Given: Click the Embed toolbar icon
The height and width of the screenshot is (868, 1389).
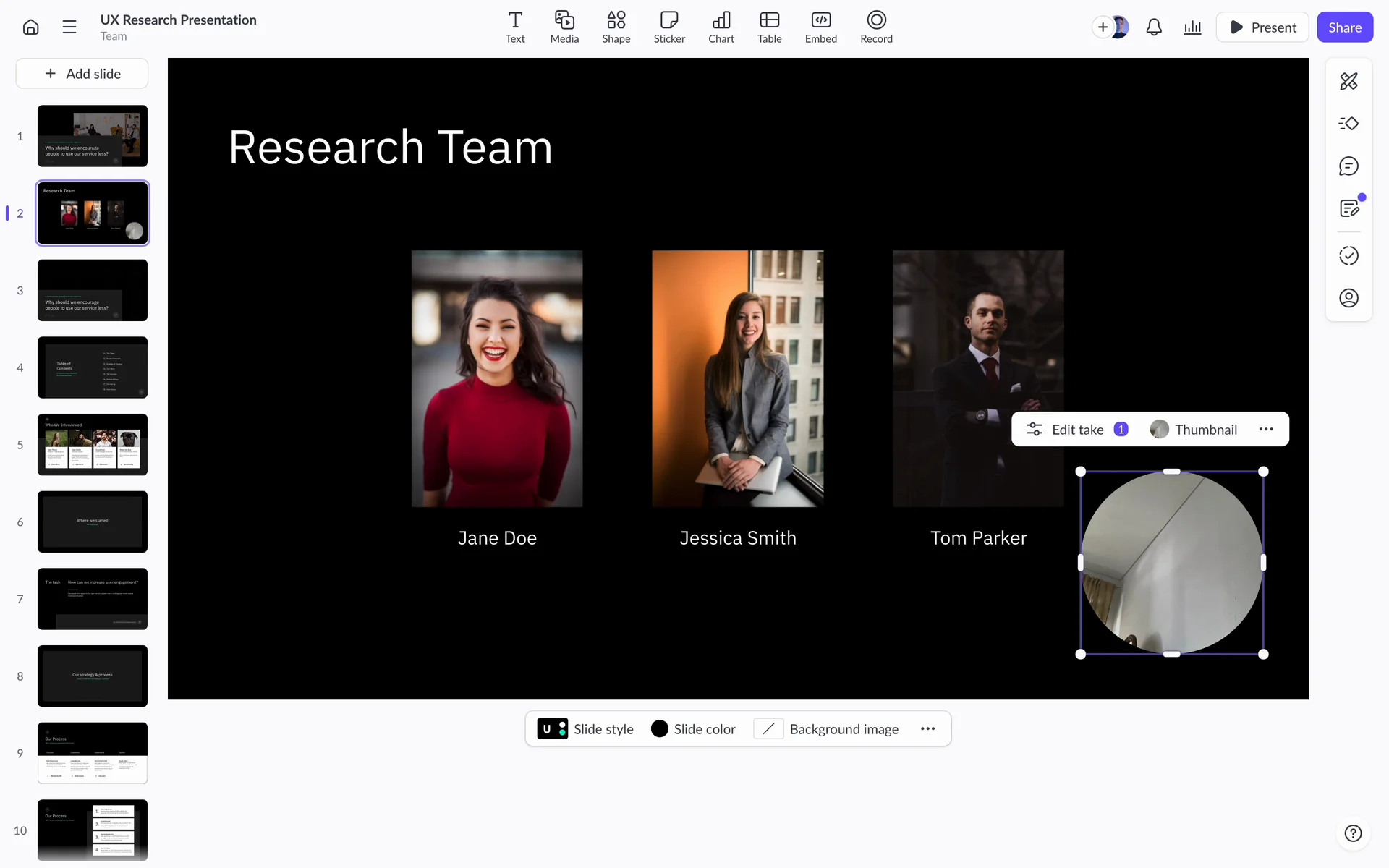Looking at the screenshot, I should click(820, 27).
